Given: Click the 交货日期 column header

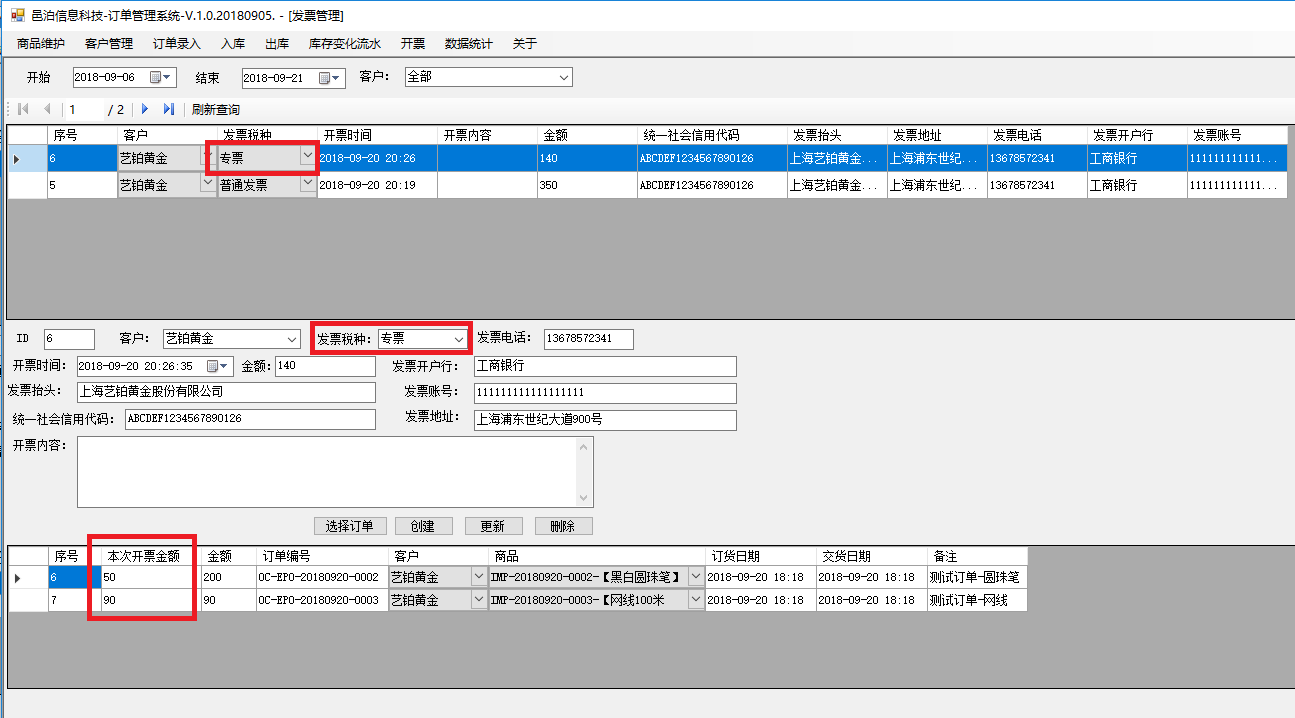Looking at the screenshot, I should (871, 556).
